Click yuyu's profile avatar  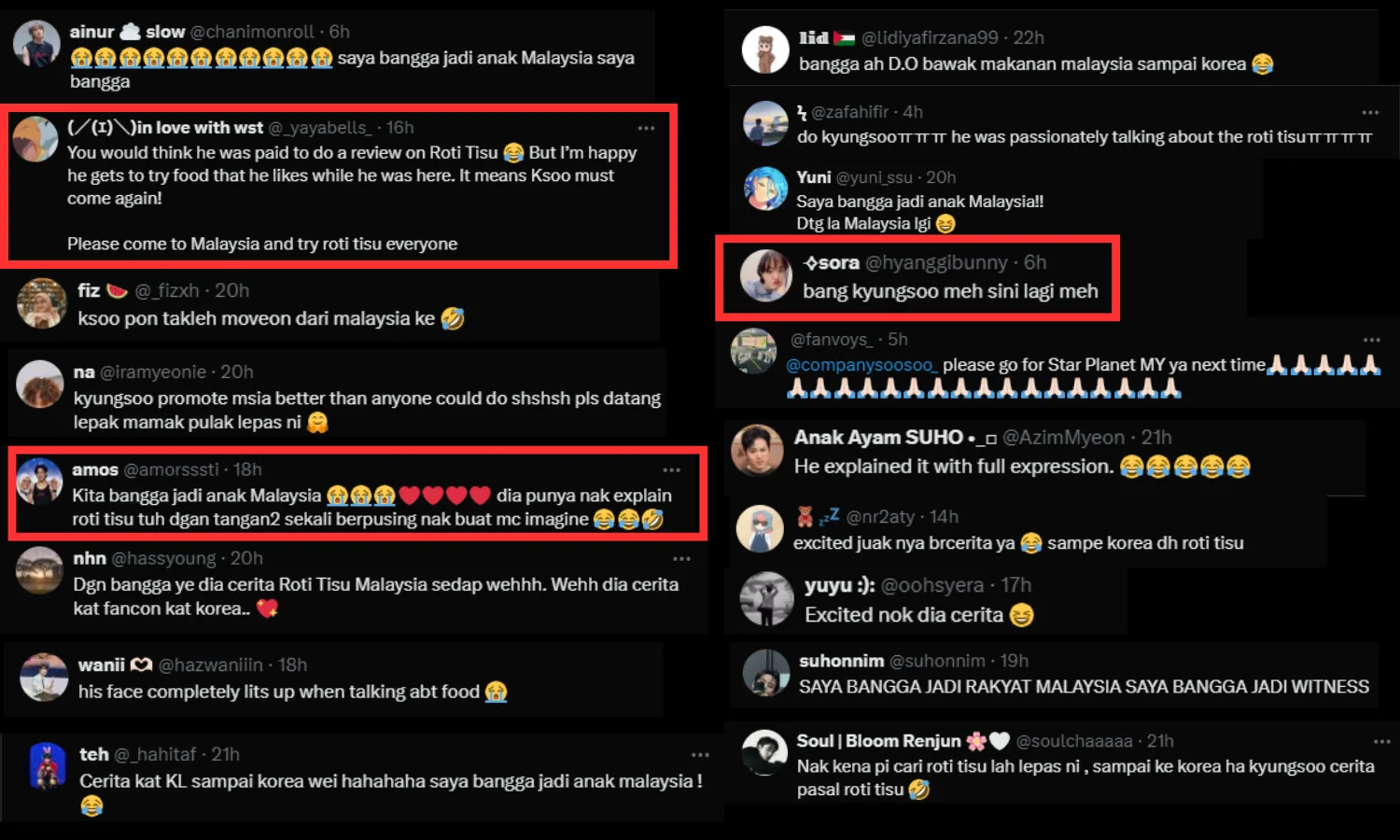pyautogui.click(x=766, y=598)
